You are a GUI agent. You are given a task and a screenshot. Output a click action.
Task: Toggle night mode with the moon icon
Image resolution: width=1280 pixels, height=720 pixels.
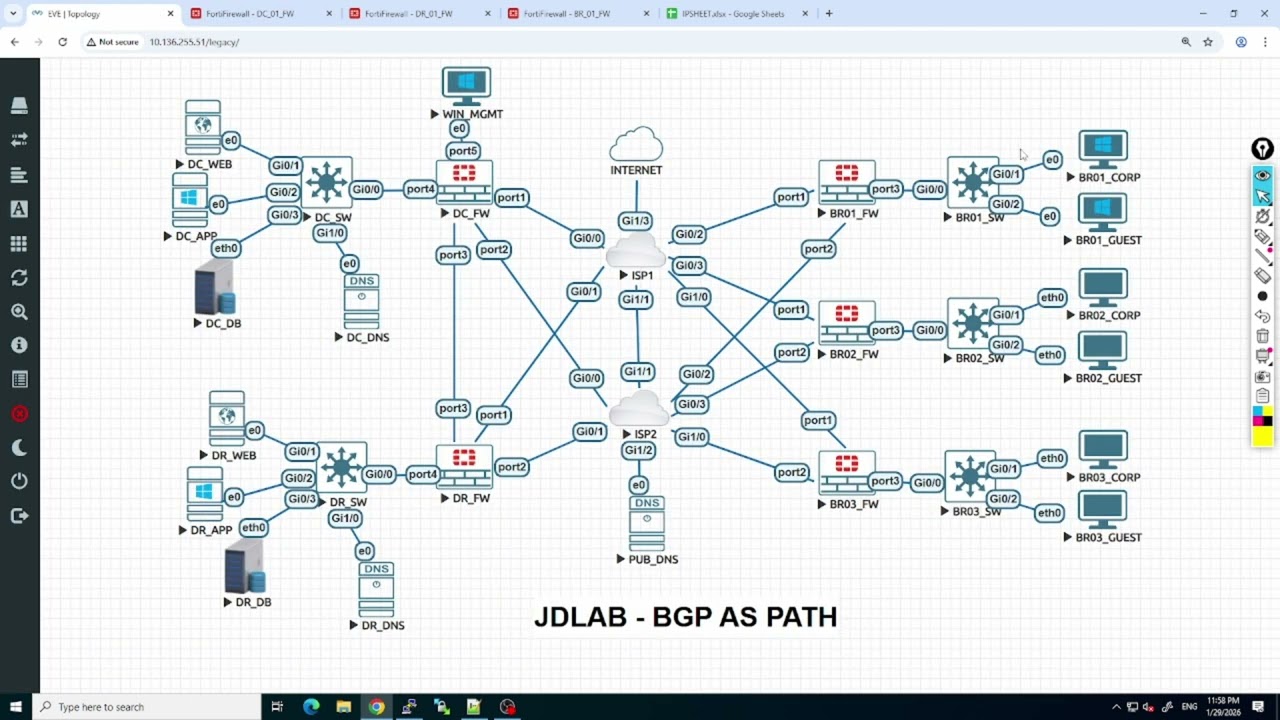pos(19,447)
